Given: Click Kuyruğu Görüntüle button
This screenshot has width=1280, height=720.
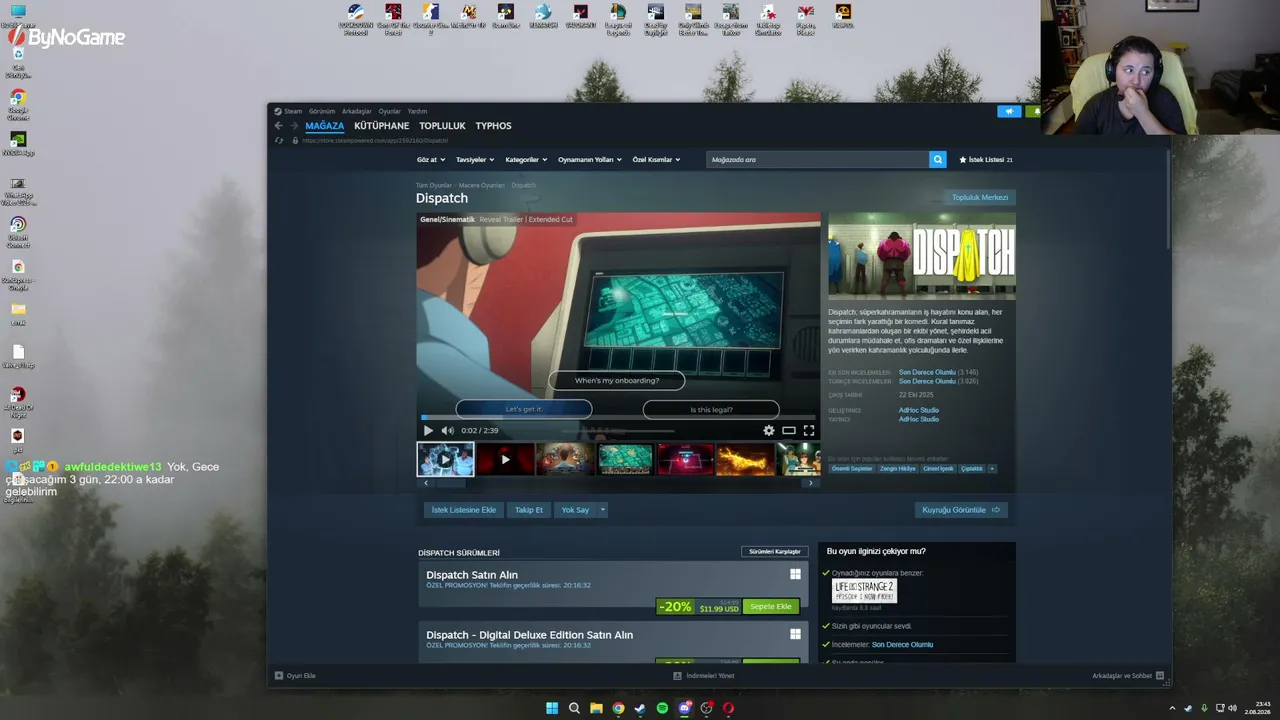Looking at the screenshot, I should click(x=960, y=510).
